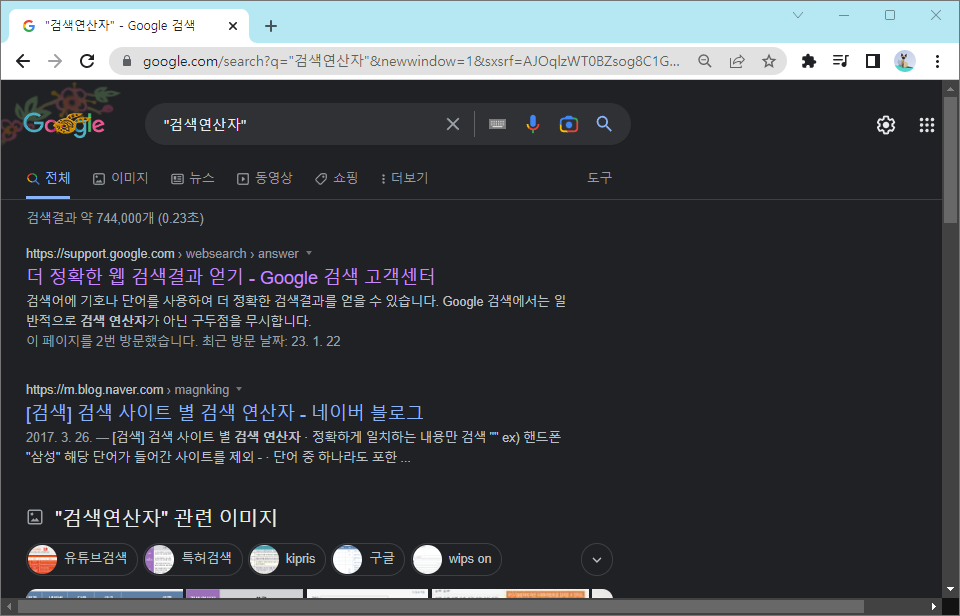
Task: Start voice search with microphone
Action: tap(533, 124)
